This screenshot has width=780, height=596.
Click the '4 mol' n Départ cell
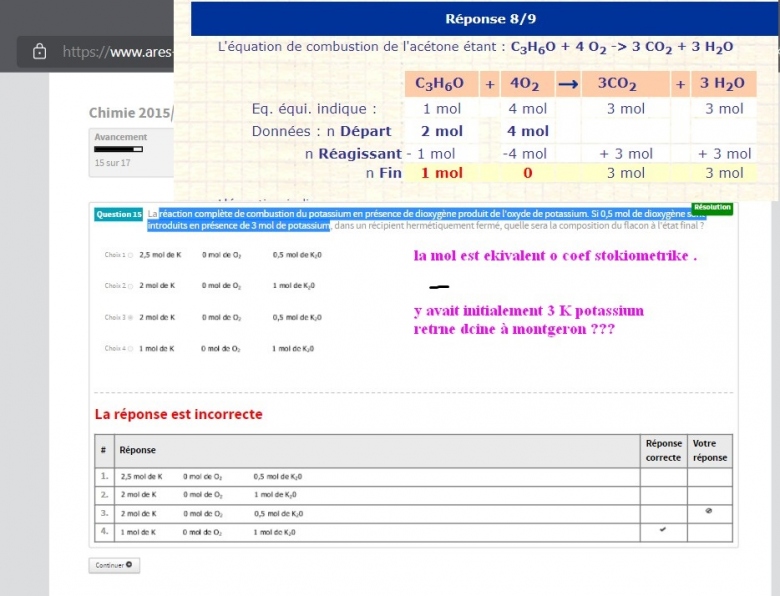(x=528, y=131)
